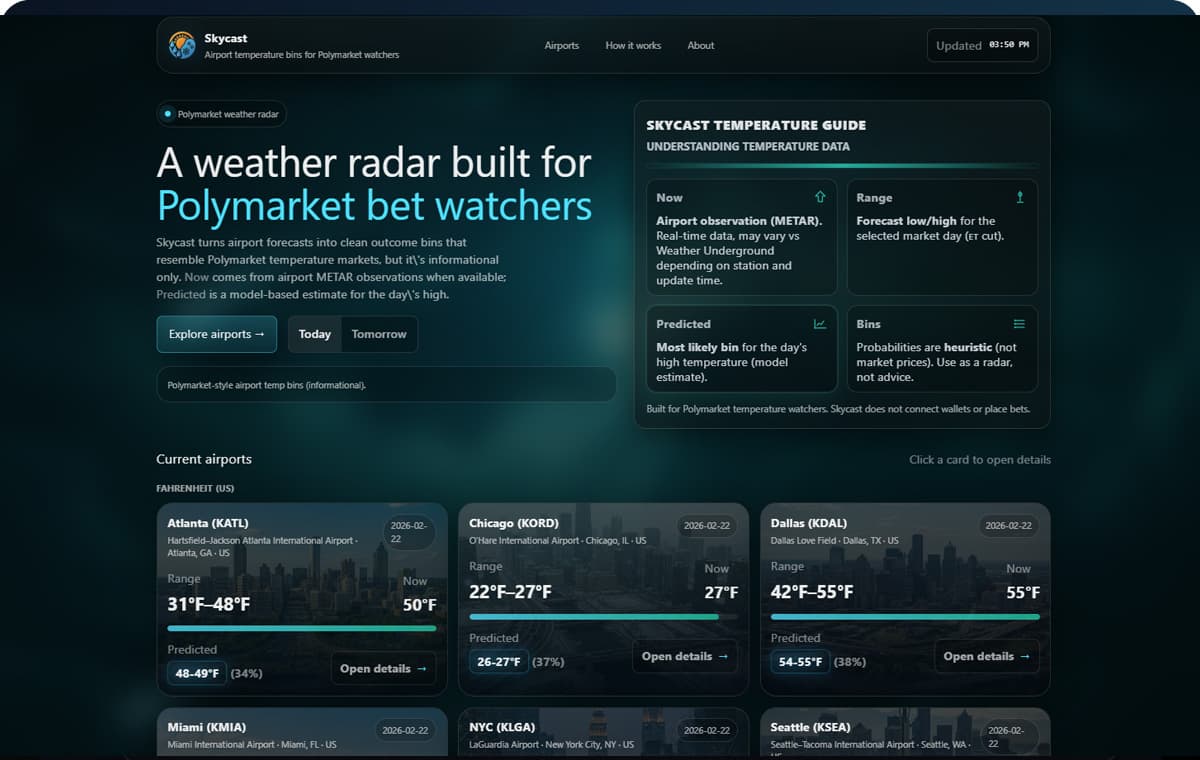This screenshot has width=1200, height=760.
Task: Click the Polymarket-style airport temp bins search field
Action: [x=386, y=384]
